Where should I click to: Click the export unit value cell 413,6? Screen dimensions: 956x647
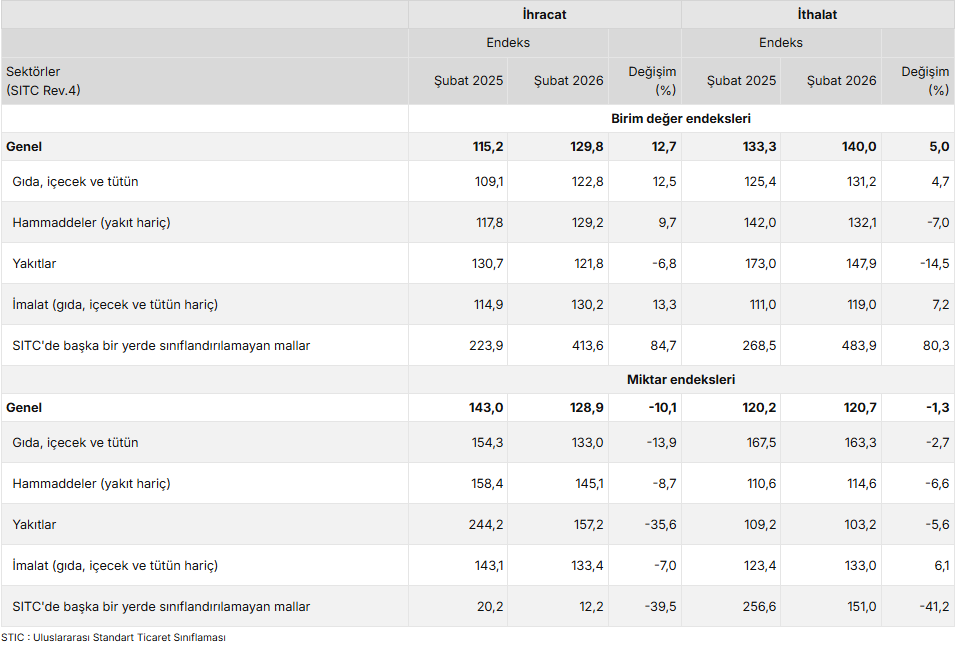click(x=585, y=346)
